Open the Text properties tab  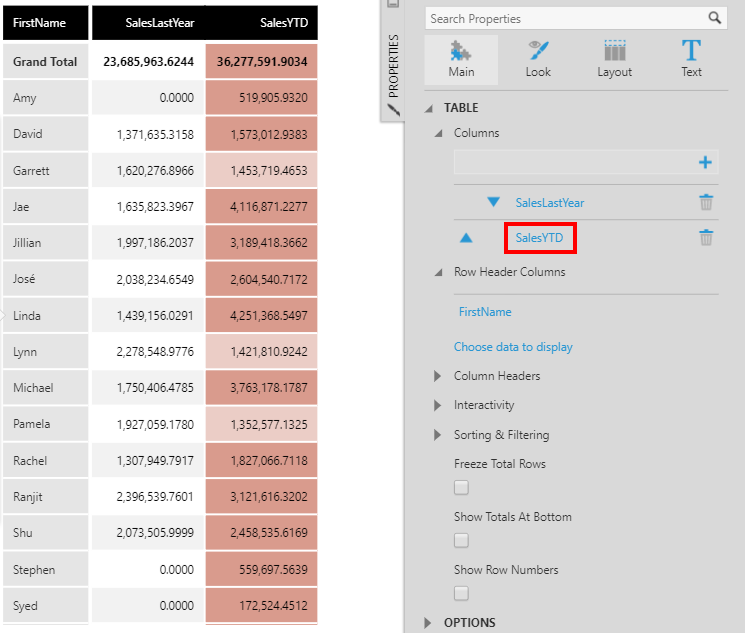[x=691, y=60]
